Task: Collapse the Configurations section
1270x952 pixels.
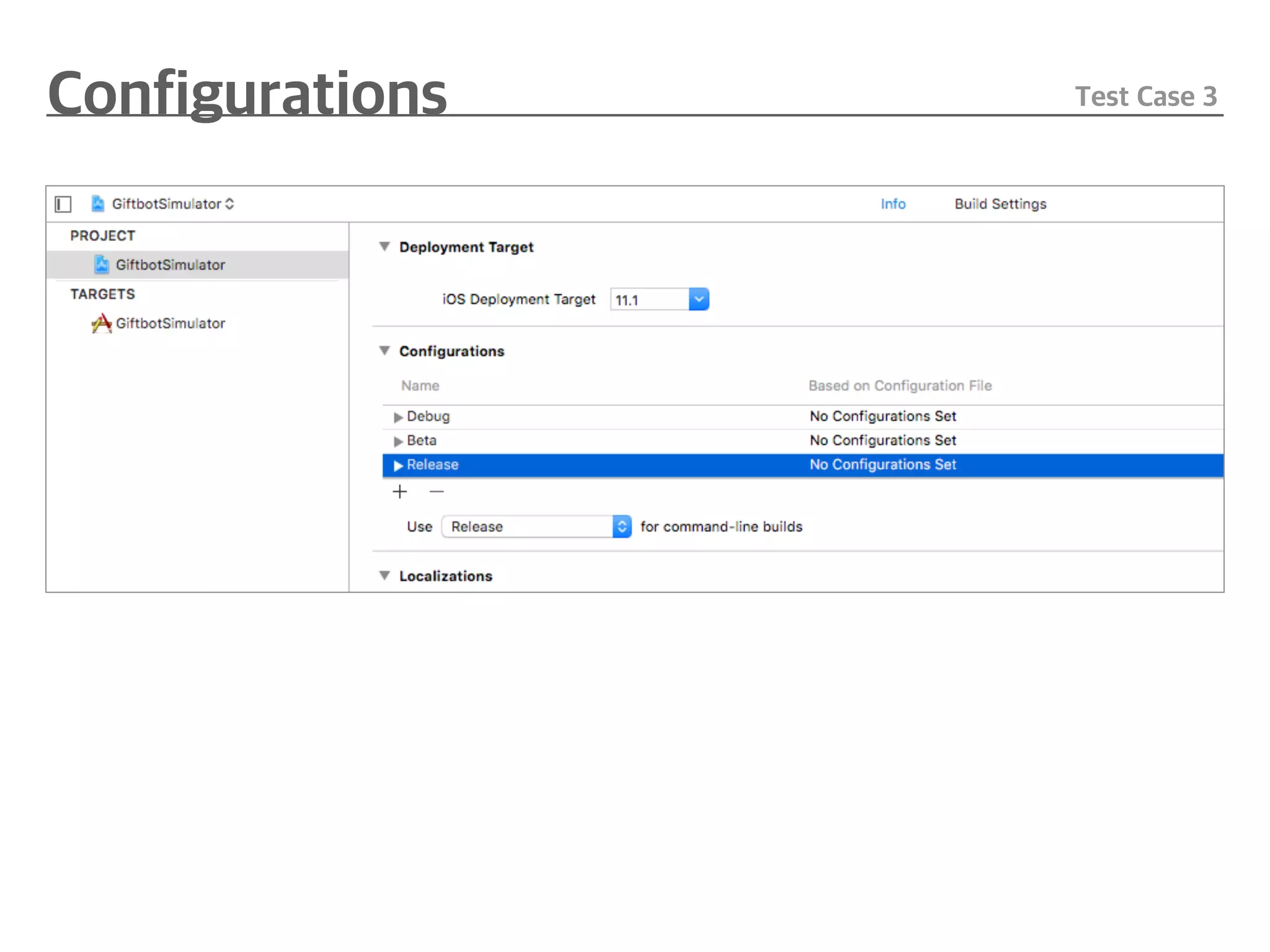Action: click(384, 351)
